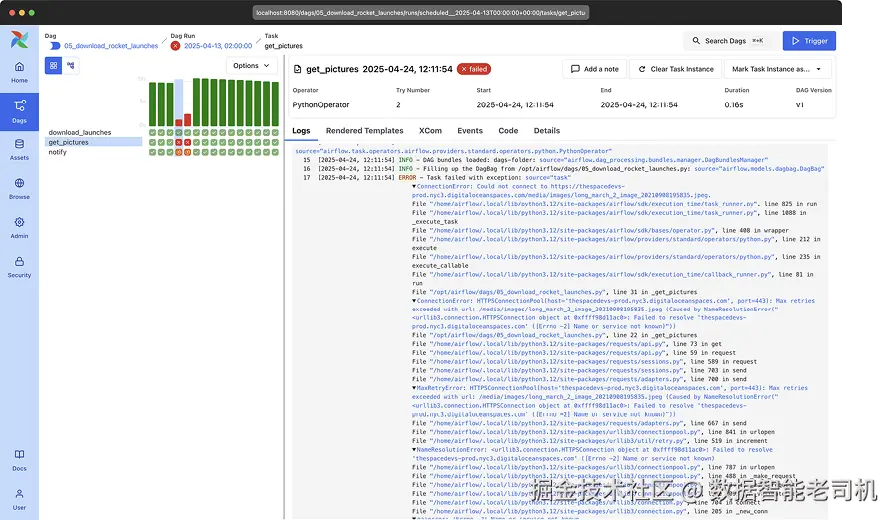Click the Airflow pinwheel logo
The width and height of the screenshot is (894, 520).
coord(19,39)
